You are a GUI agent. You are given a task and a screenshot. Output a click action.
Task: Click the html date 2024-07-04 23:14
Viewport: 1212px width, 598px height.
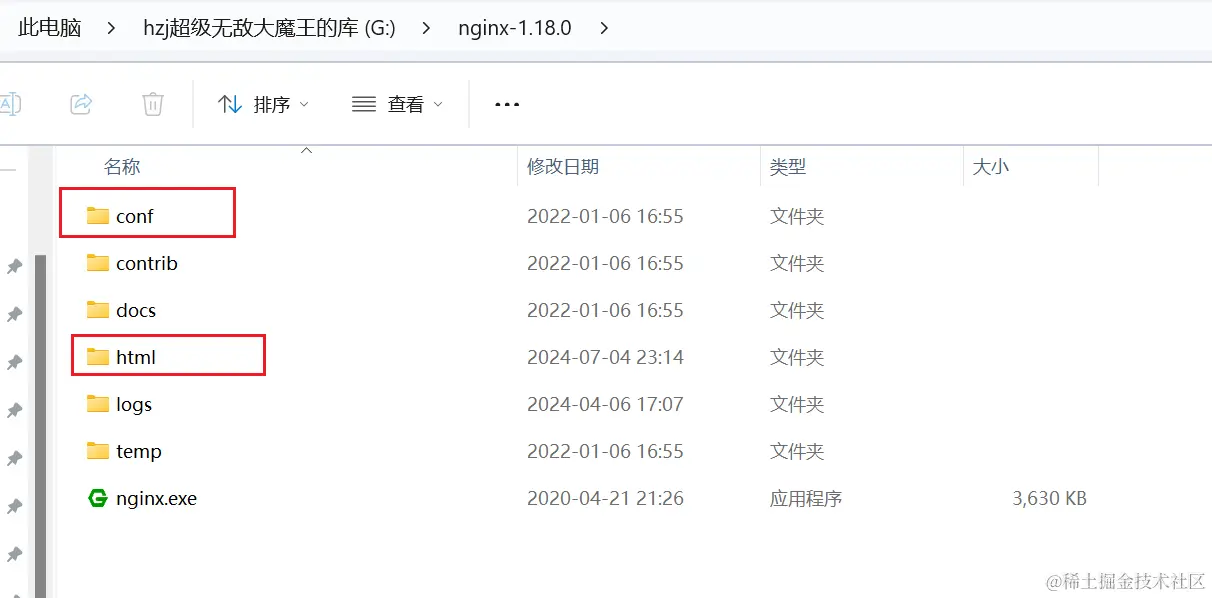606,357
